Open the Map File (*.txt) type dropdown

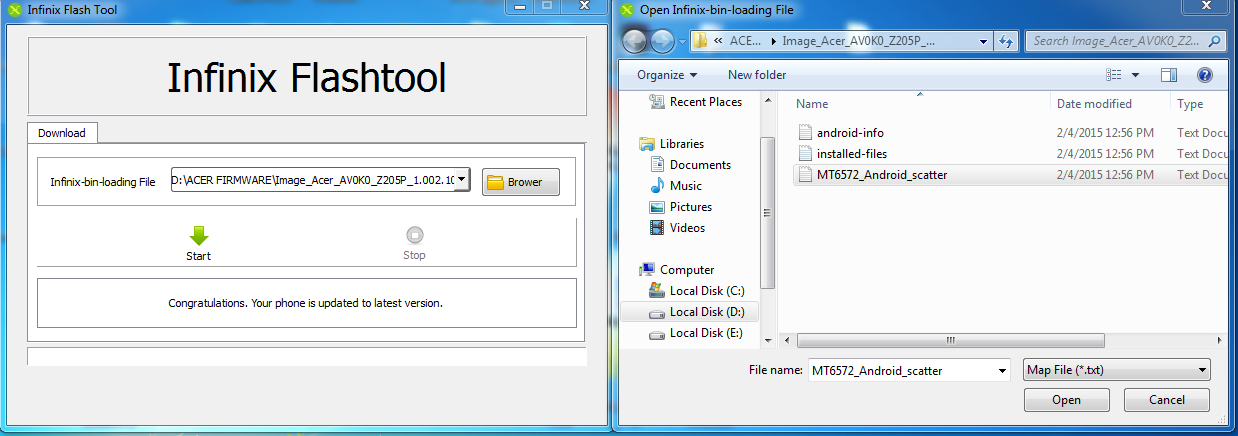tap(1117, 370)
